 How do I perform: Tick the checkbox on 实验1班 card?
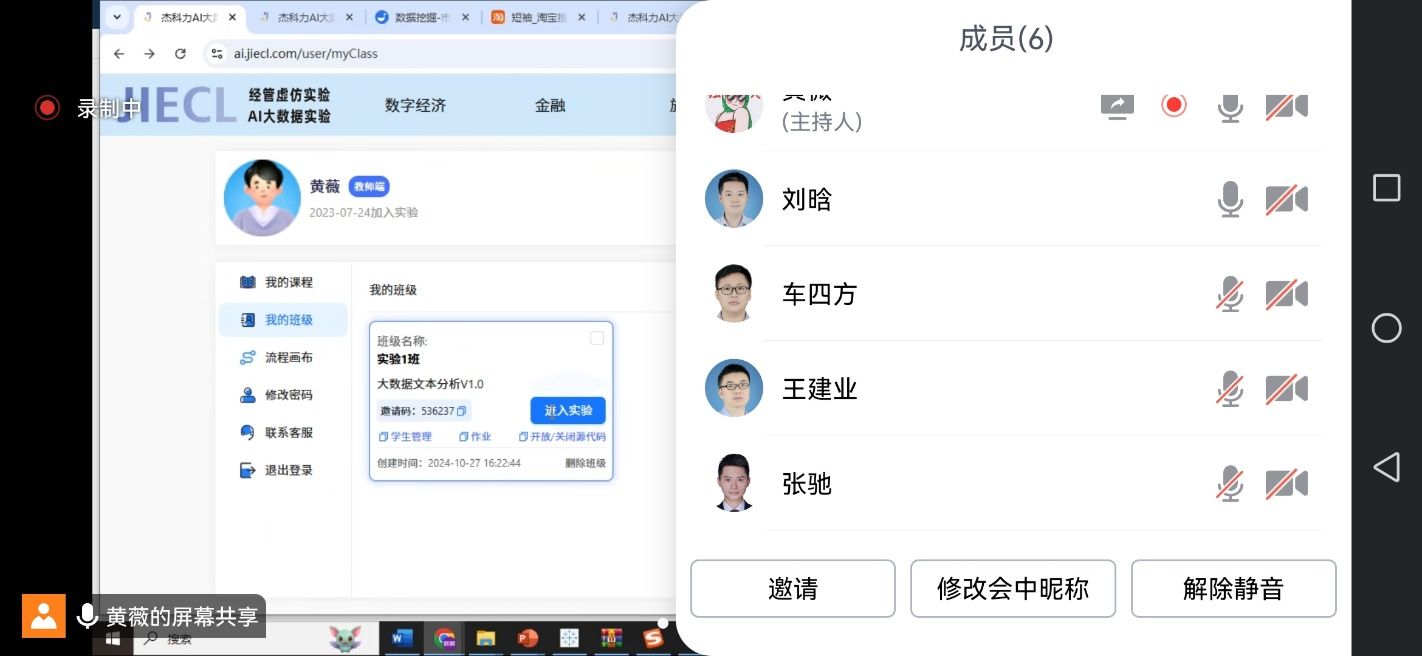click(597, 338)
